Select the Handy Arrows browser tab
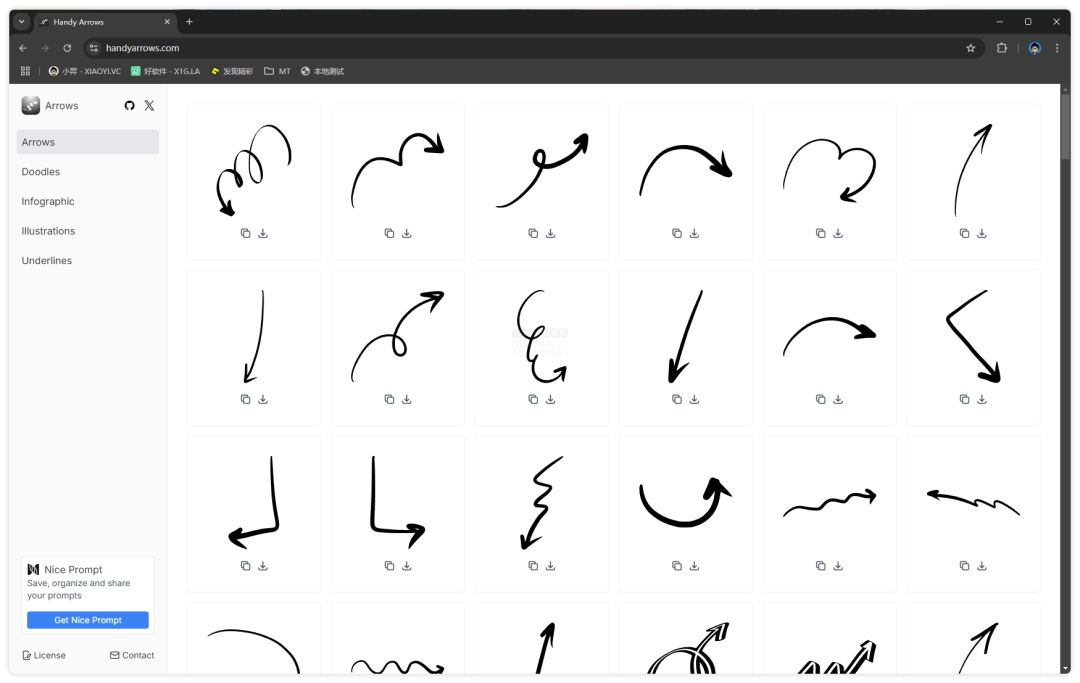This screenshot has width=1080, height=683. [x=105, y=22]
